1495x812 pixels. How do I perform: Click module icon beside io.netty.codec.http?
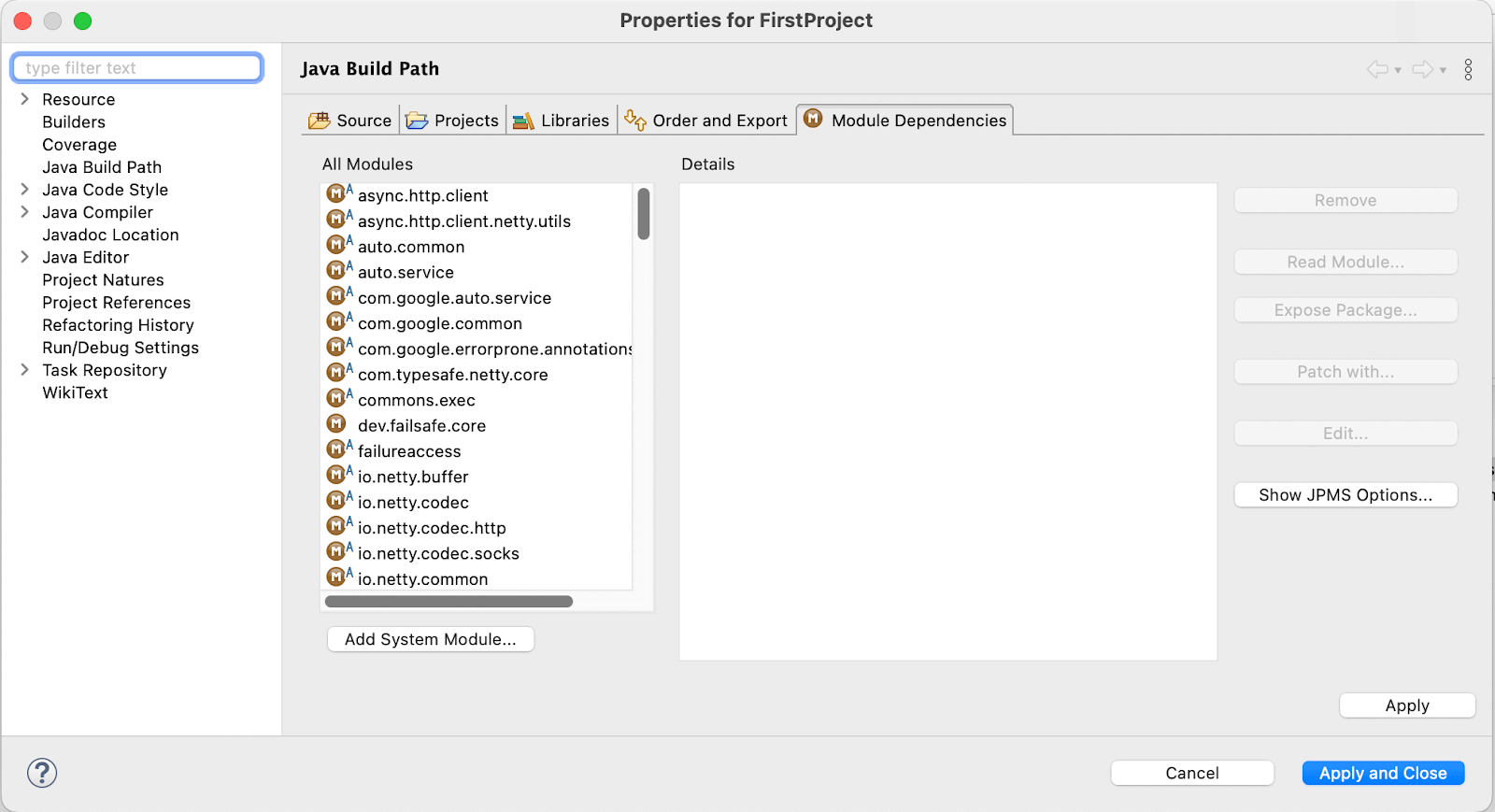[337, 526]
